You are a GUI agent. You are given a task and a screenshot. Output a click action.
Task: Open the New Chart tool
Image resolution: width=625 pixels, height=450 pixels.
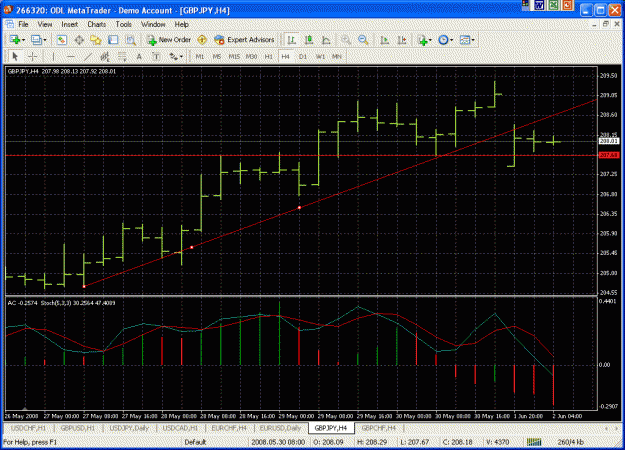click(15, 40)
